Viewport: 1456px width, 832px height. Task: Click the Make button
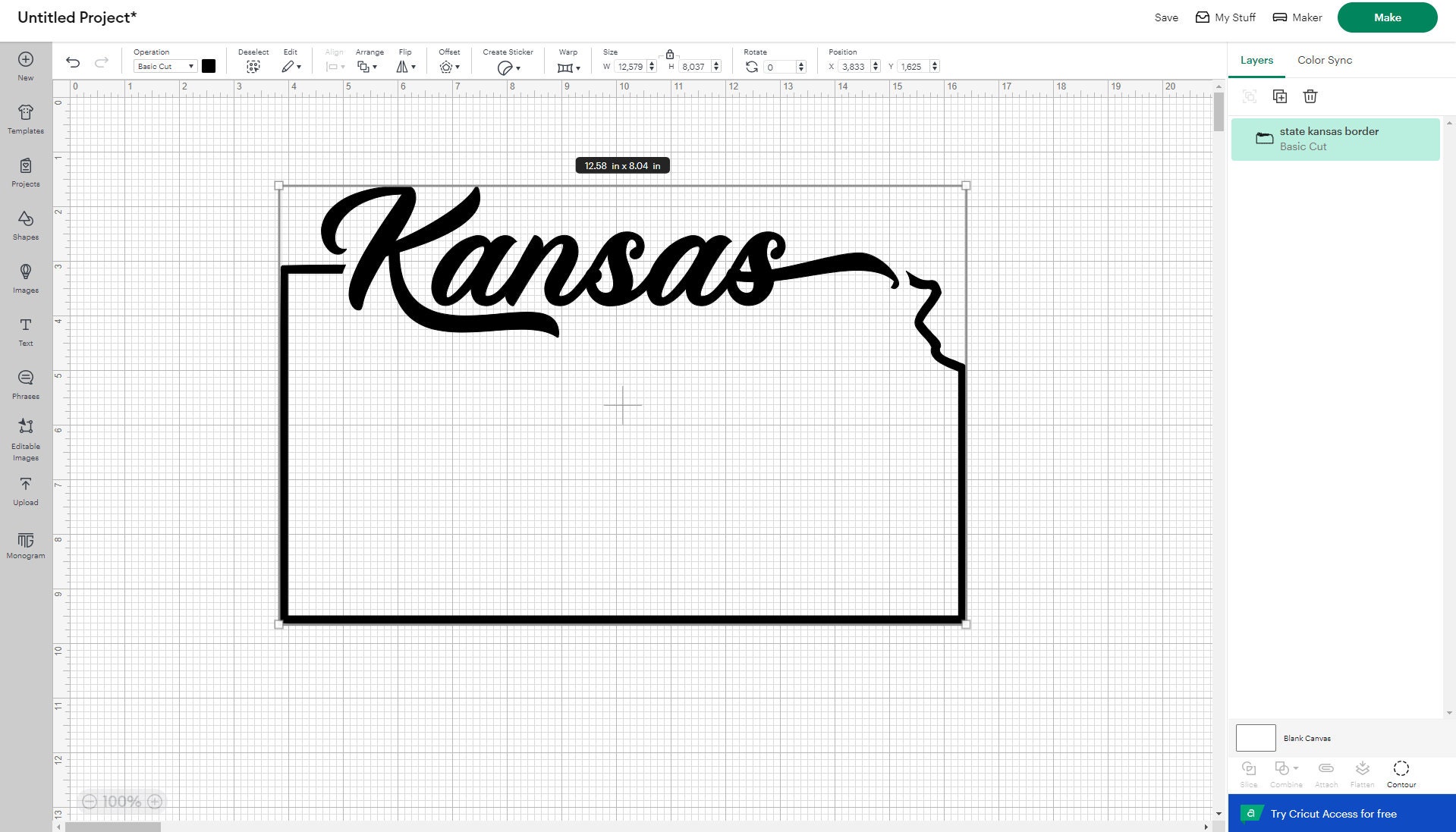click(1386, 17)
